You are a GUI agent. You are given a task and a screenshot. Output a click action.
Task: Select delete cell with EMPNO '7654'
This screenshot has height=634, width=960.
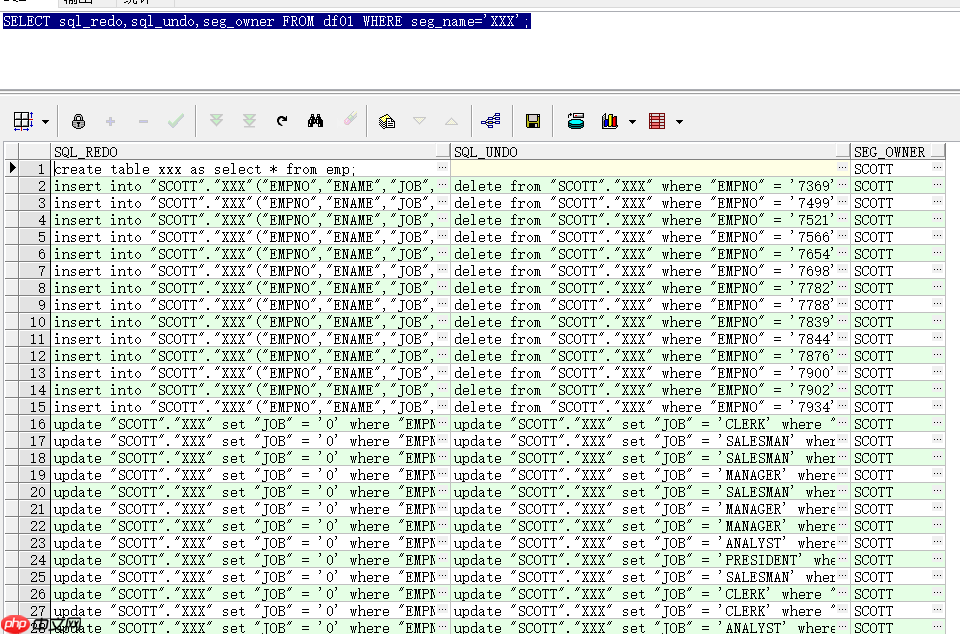pyautogui.click(x=644, y=254)
